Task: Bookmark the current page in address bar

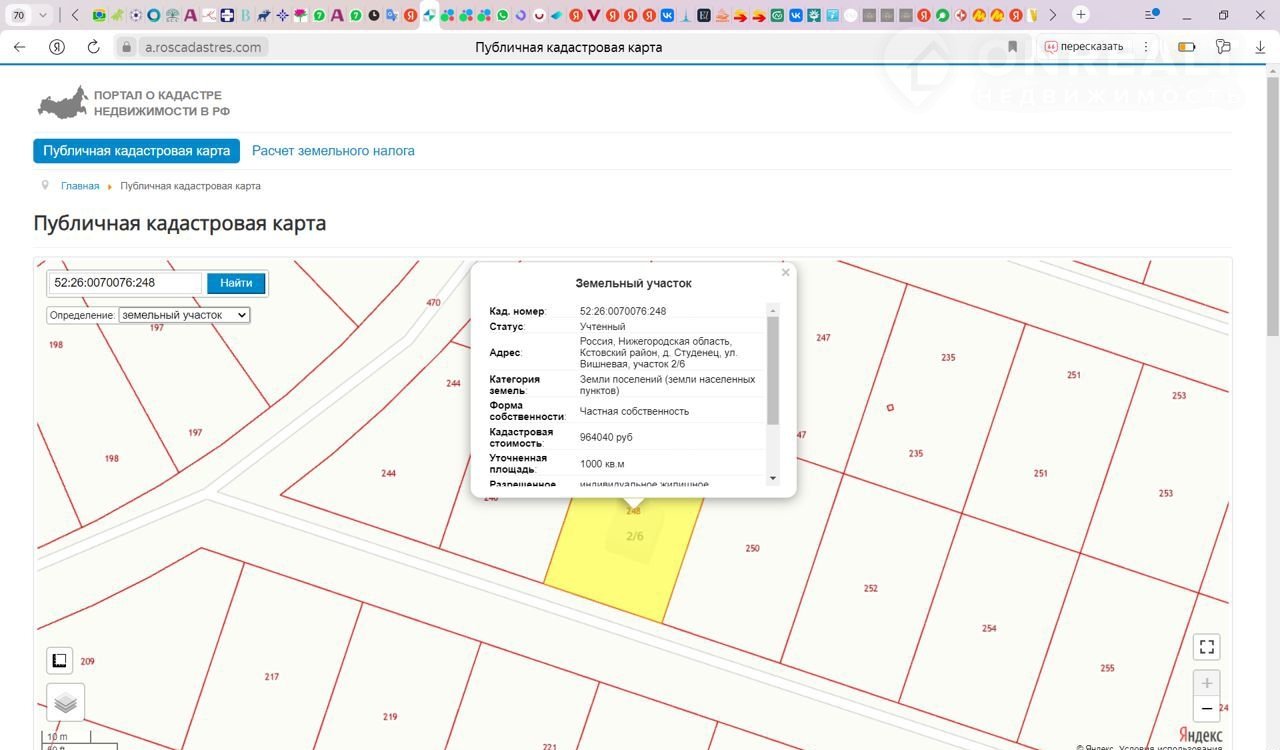Action: coord(1013,47)
